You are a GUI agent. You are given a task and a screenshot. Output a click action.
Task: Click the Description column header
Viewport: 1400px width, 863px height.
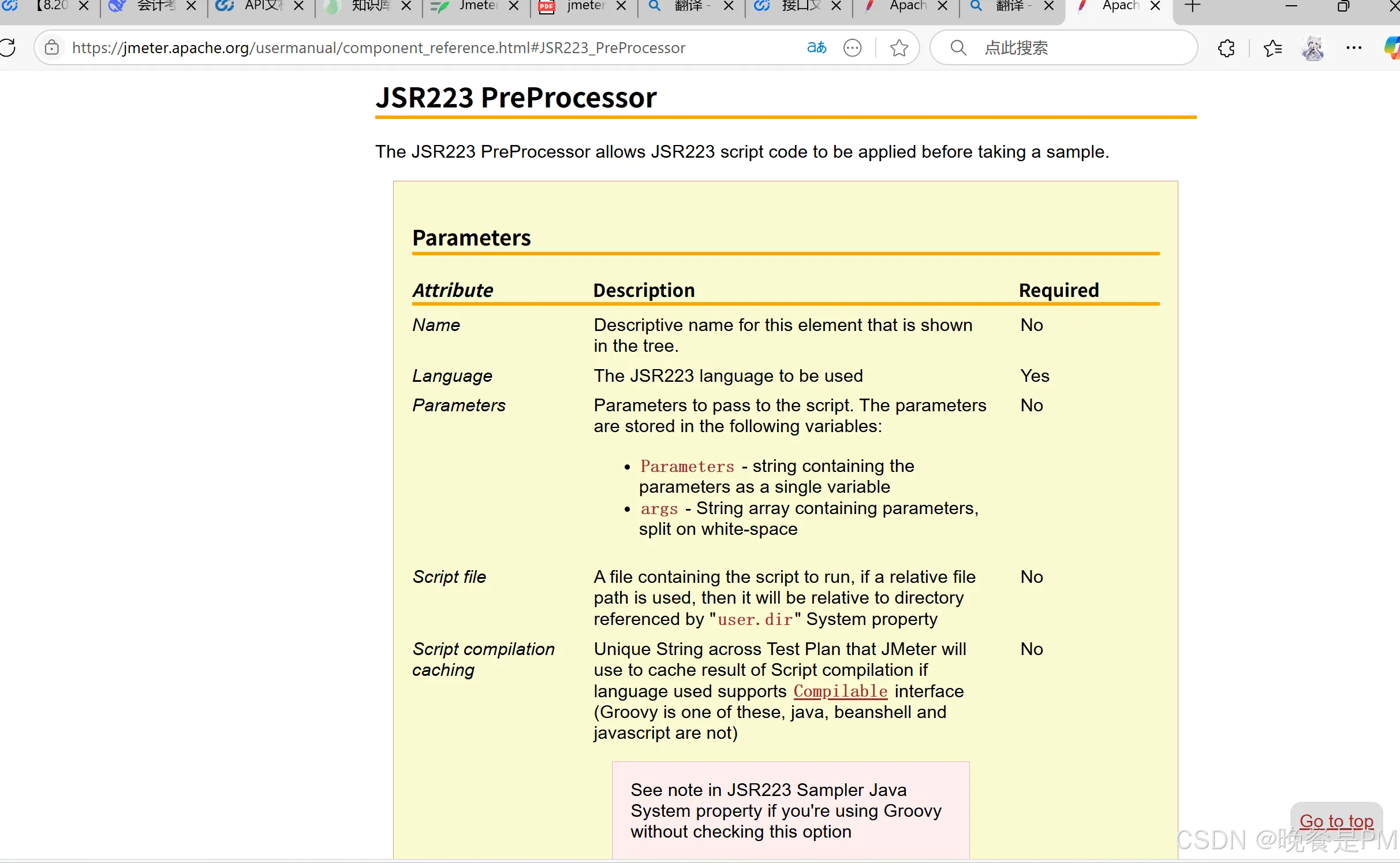coord(644,290)
